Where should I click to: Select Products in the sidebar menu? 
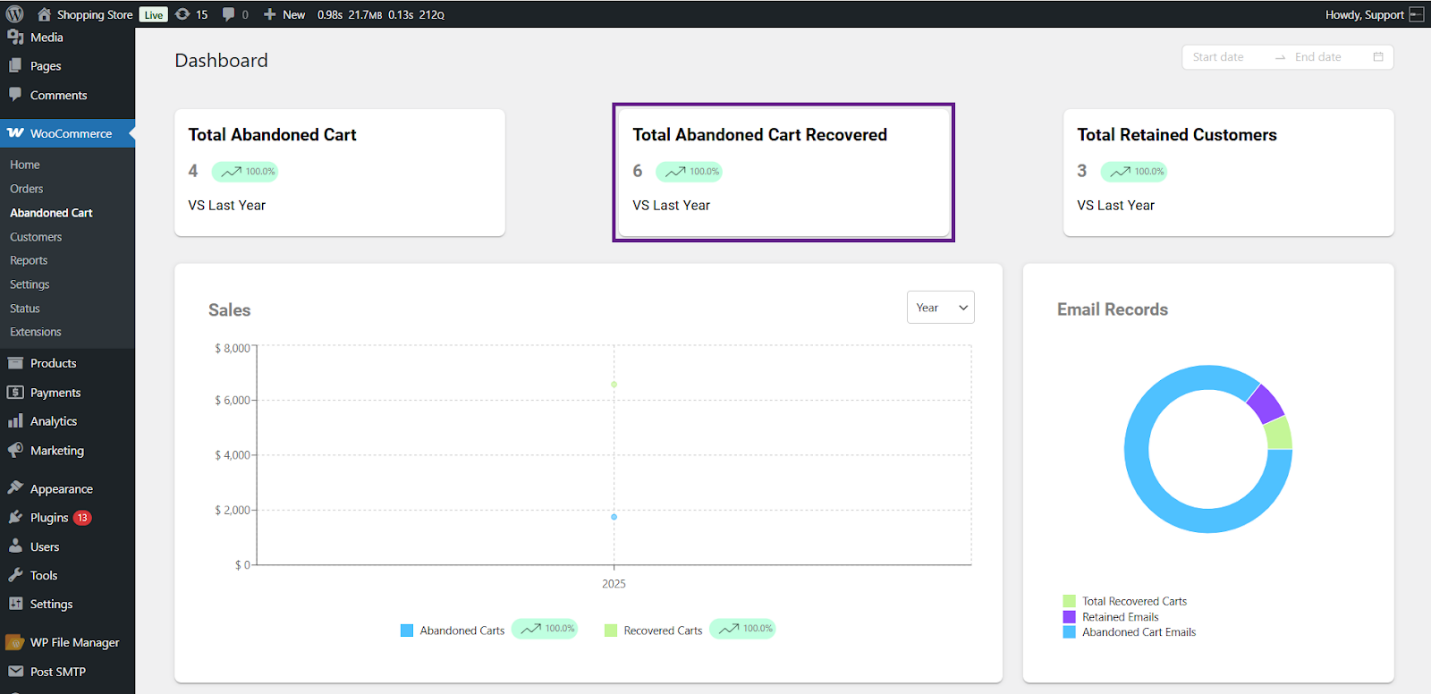point(53,363)
